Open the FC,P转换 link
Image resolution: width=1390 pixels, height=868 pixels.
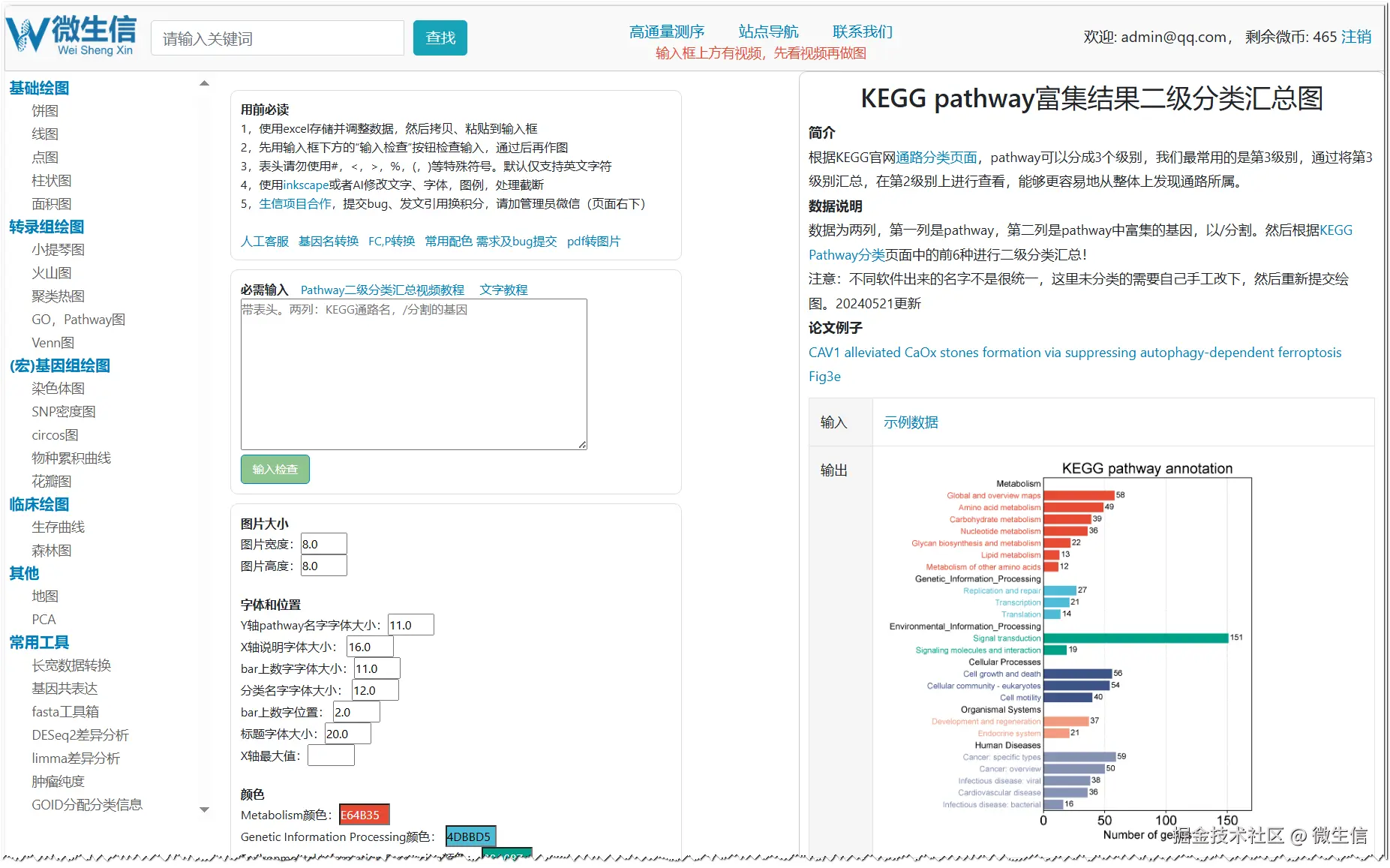coord(392,242)
